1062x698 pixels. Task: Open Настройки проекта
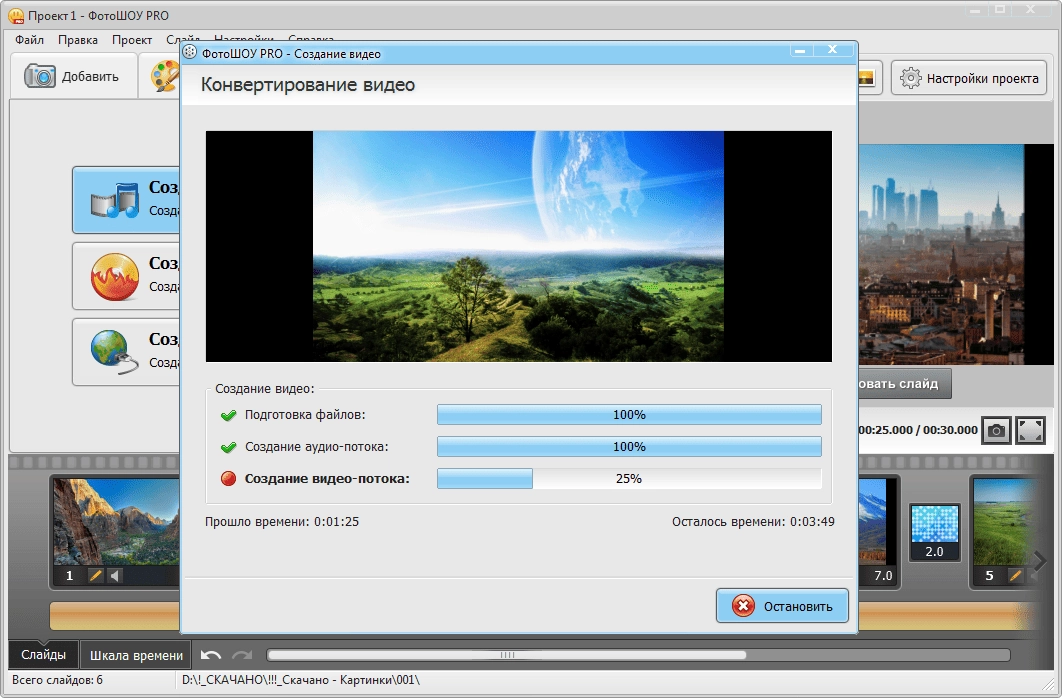pyautogui.click(x=969, y=79)
